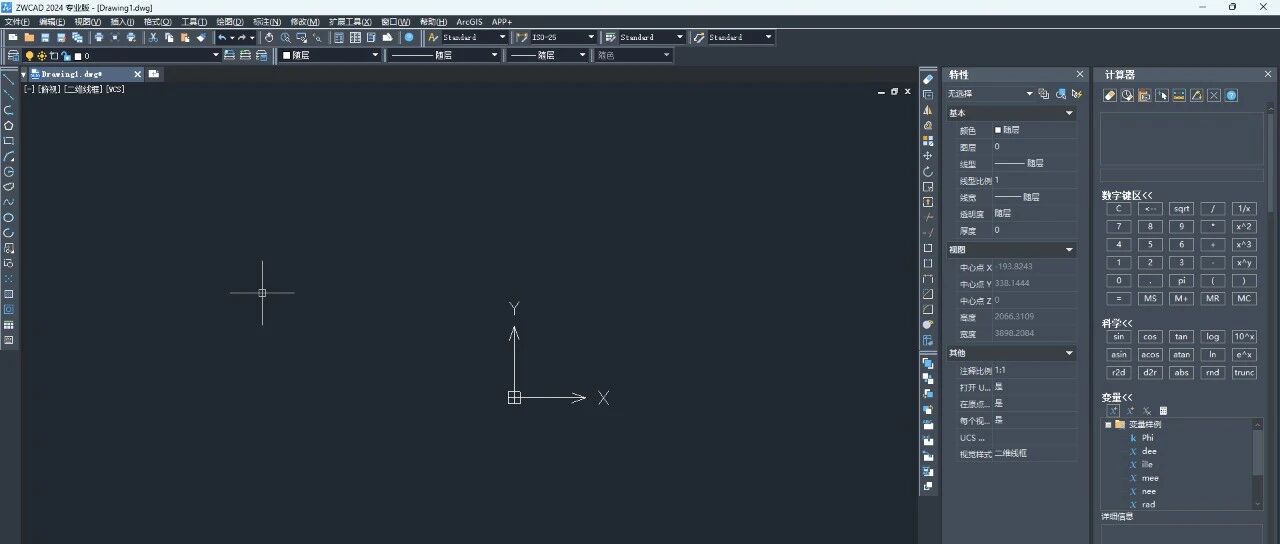
Task: Select the Mirror tool in modify toolbar
Action: pyautogui.click(x=928, y=110)
